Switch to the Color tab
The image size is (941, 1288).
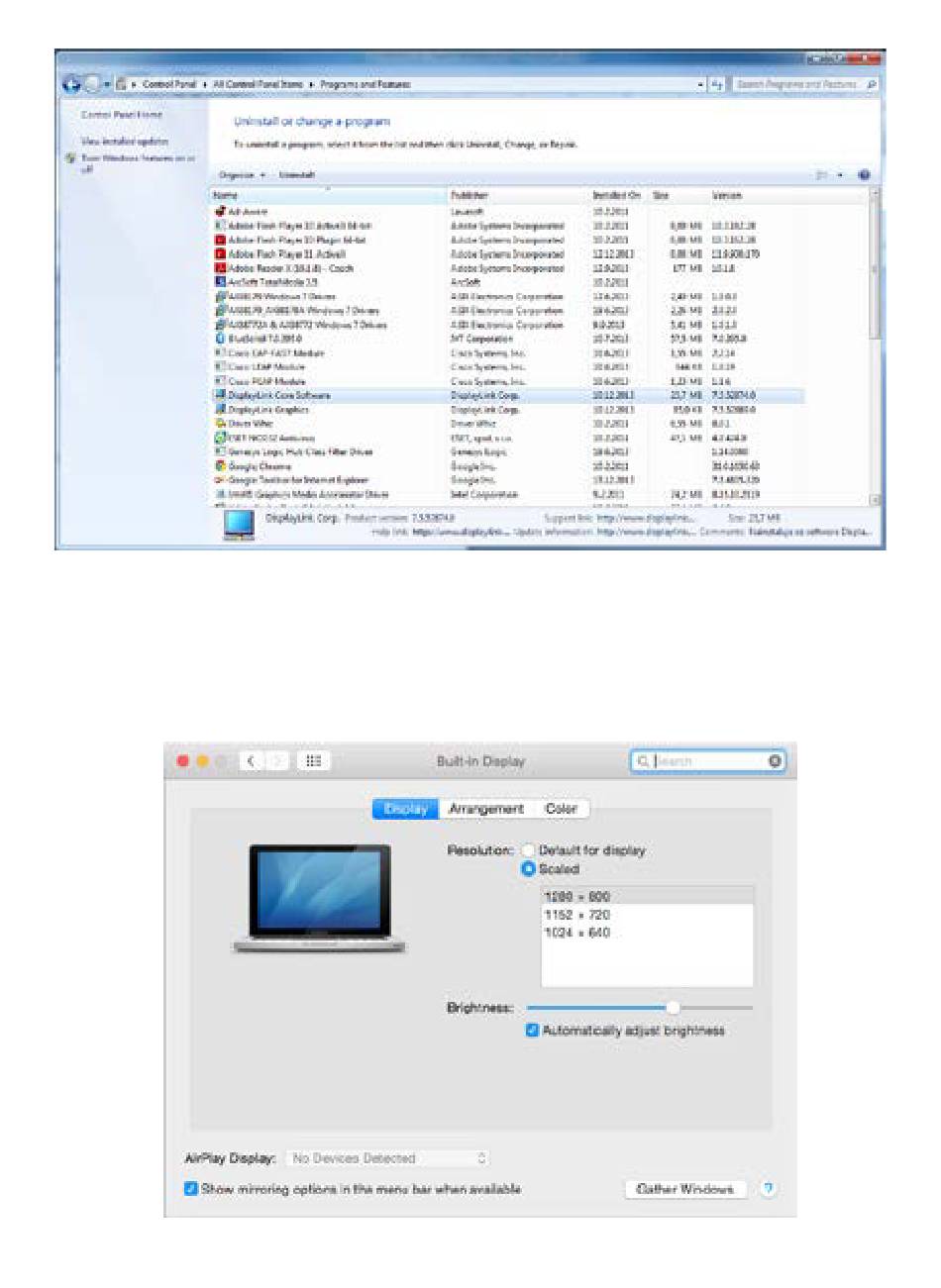pyautogui.click(x=562, y=809)
